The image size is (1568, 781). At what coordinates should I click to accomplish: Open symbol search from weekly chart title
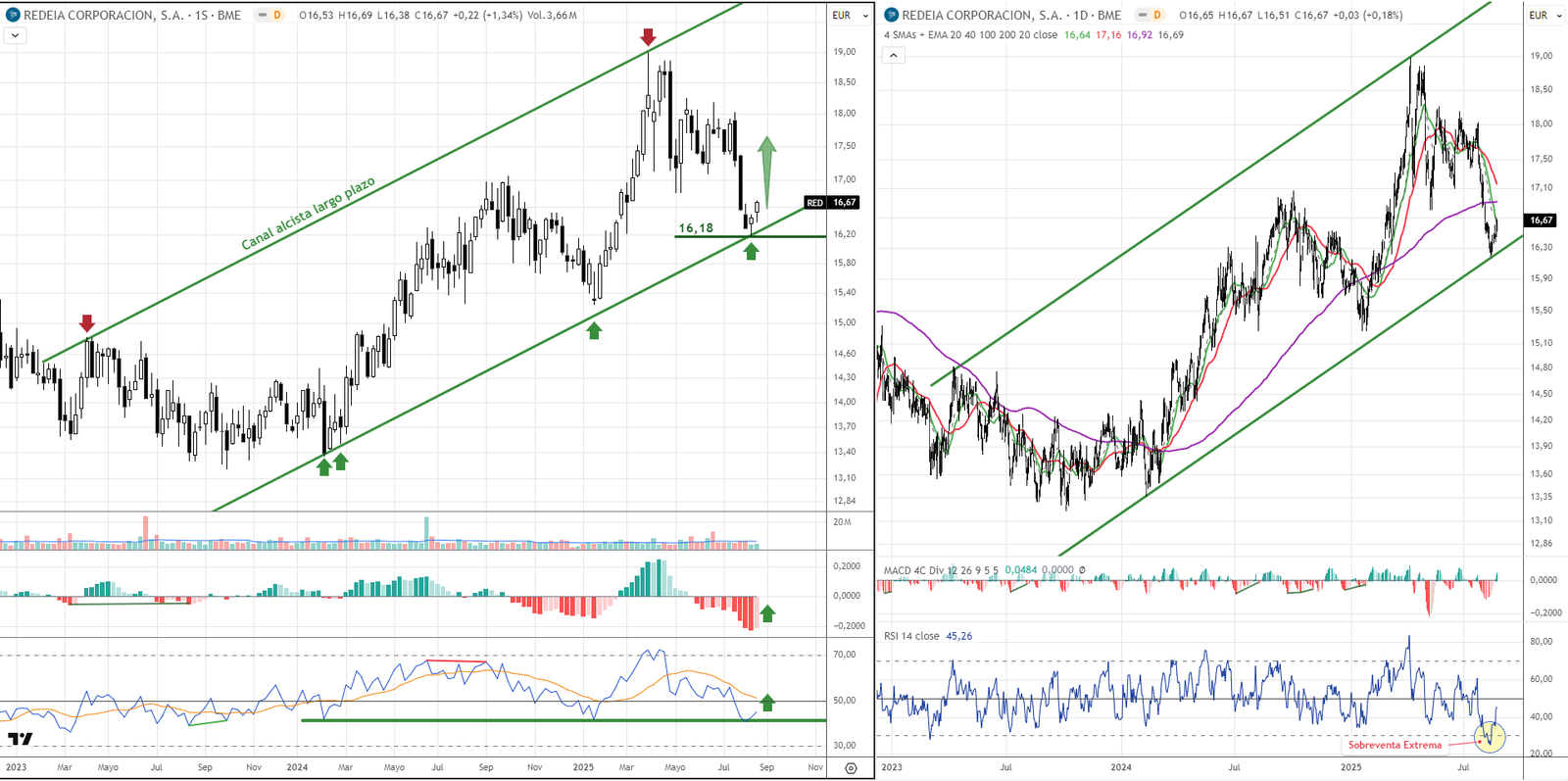click(x=132, y=15)
